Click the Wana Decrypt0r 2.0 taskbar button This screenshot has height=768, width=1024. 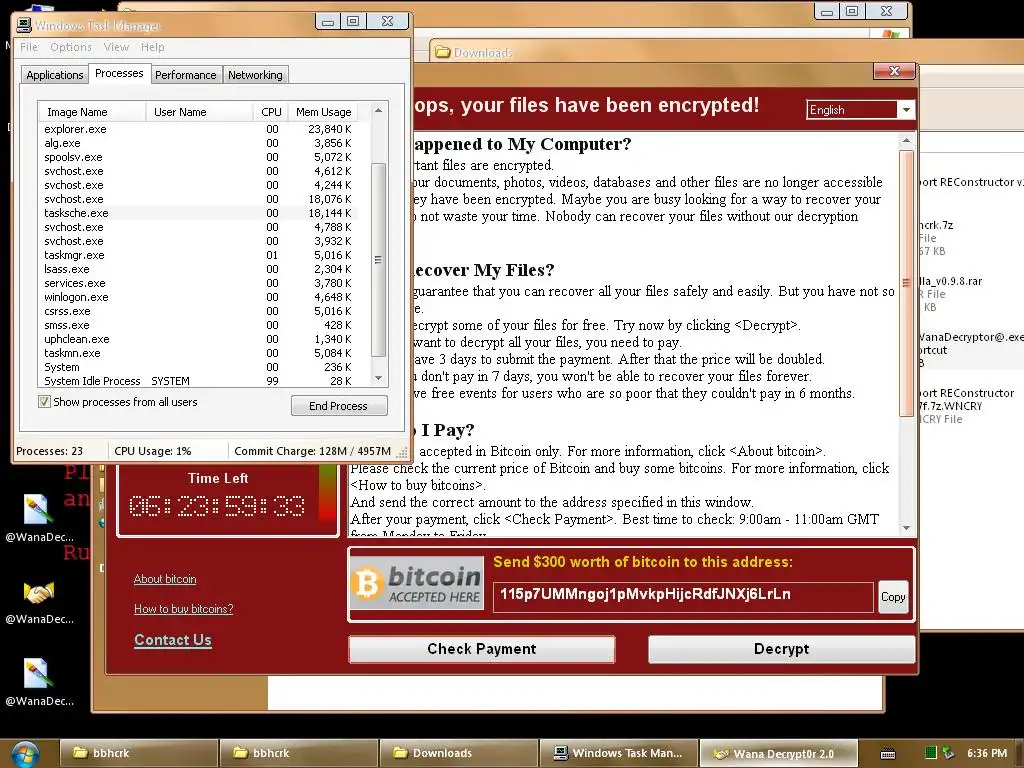[778, 754]
